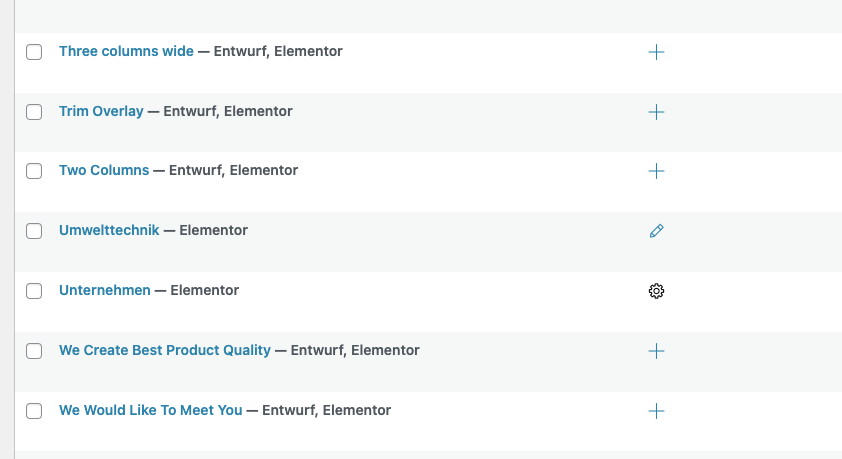Viewport: 842px width, 459px height.
Task: Click plus icon for Three columns wide
Action: [x=656, y=52]
